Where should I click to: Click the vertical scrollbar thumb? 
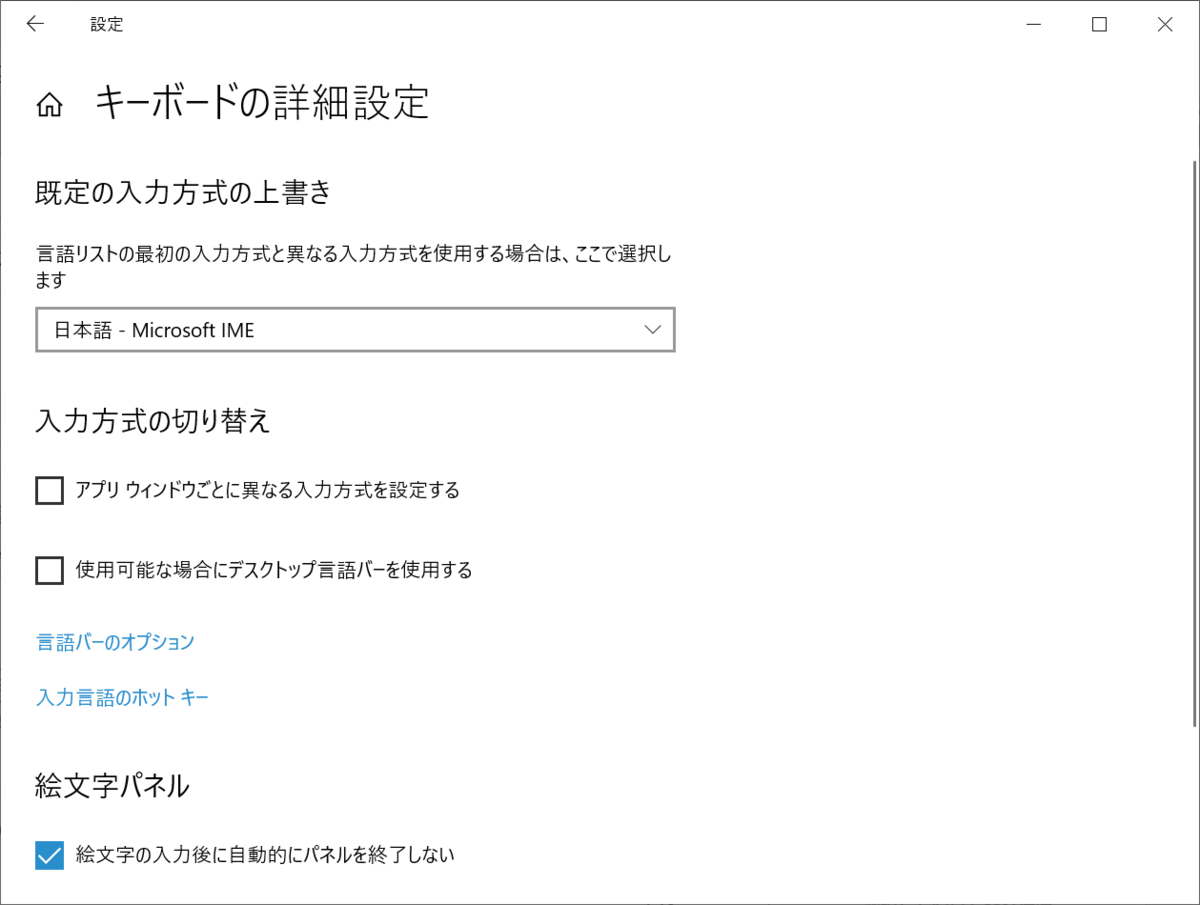tap(1194, 442)
